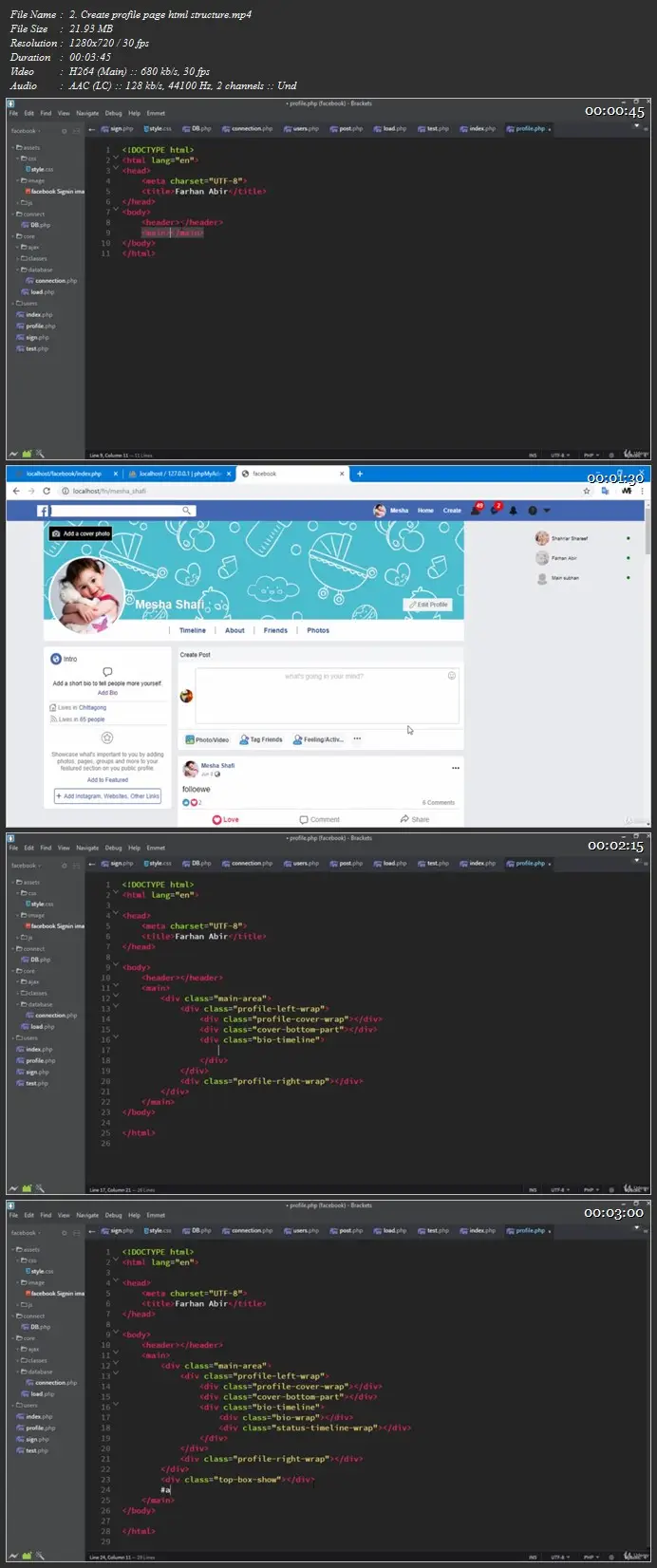Switch to localhost/facebook/index.php browser tab
This screenshot has height=1568, width=657.
click(65, 474)
